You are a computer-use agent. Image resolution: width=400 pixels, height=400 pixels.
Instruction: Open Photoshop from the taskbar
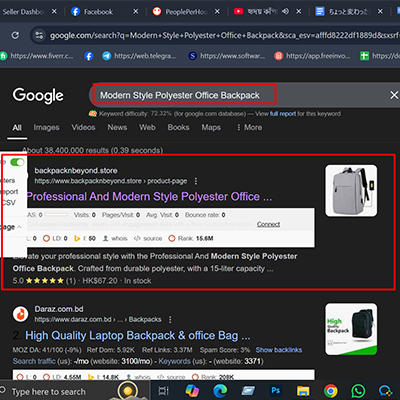coord(276,390)
